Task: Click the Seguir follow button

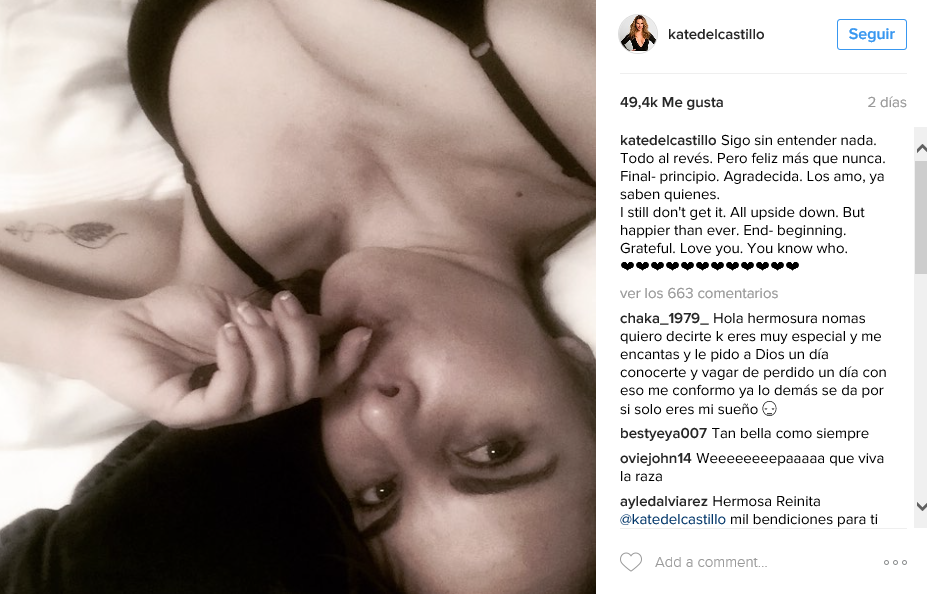Action: pyautogui.click(x=871, y=34)
